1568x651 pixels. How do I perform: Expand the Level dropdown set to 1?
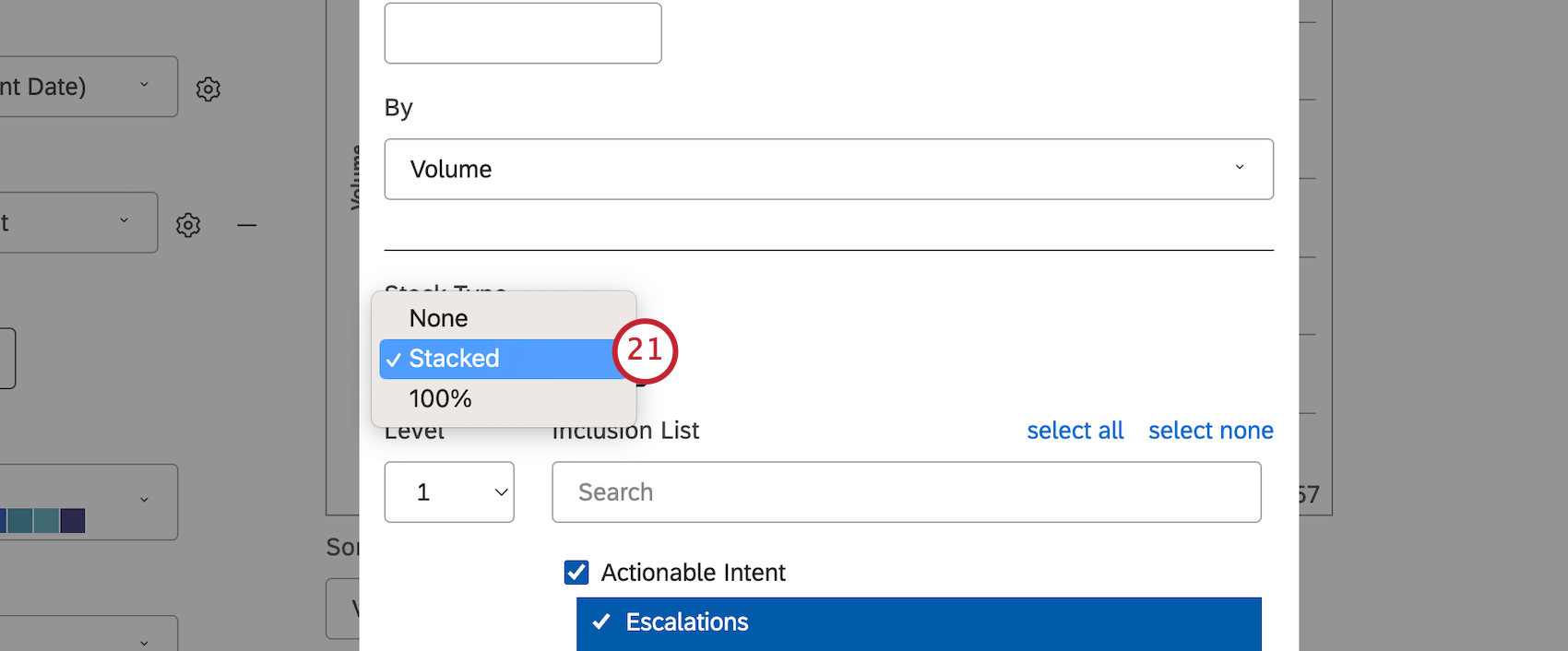(x=449, y=492)
